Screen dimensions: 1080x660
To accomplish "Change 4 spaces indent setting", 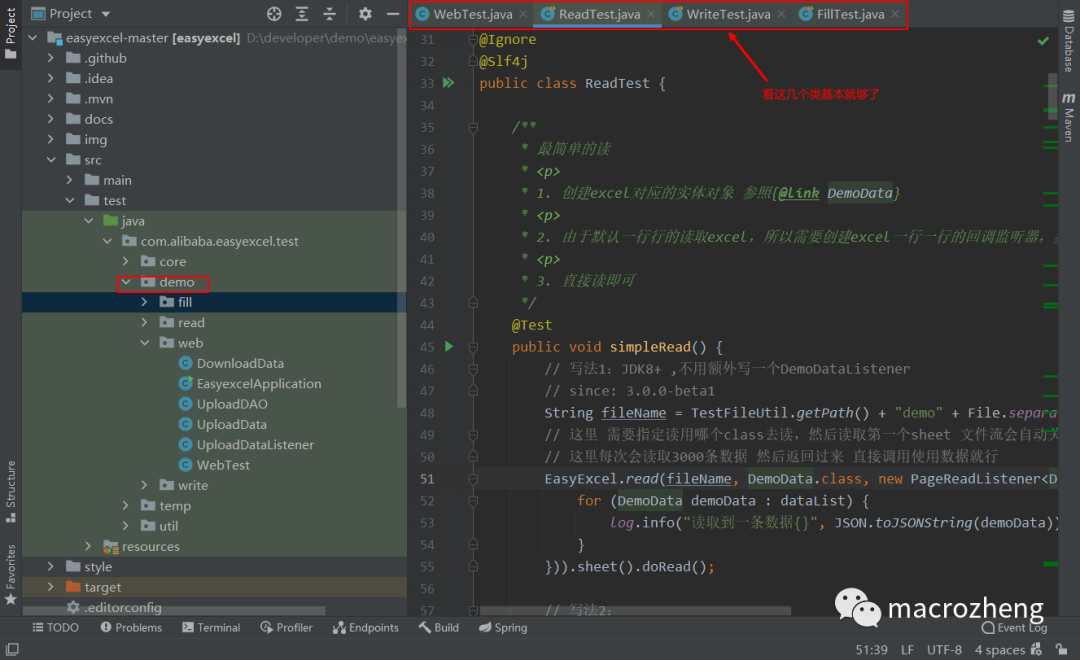I will click(x=999, y=650).
